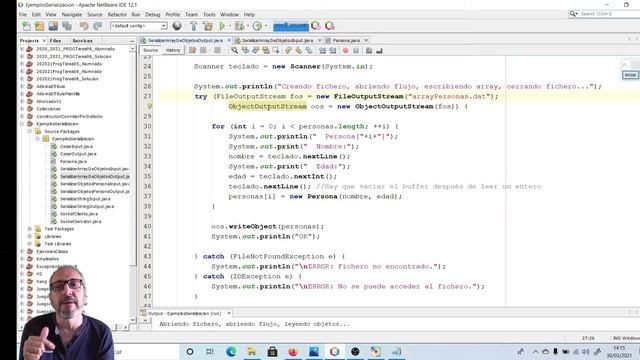Open the Refactor menu
Screen dimensions: 640x360
[117, 15]
